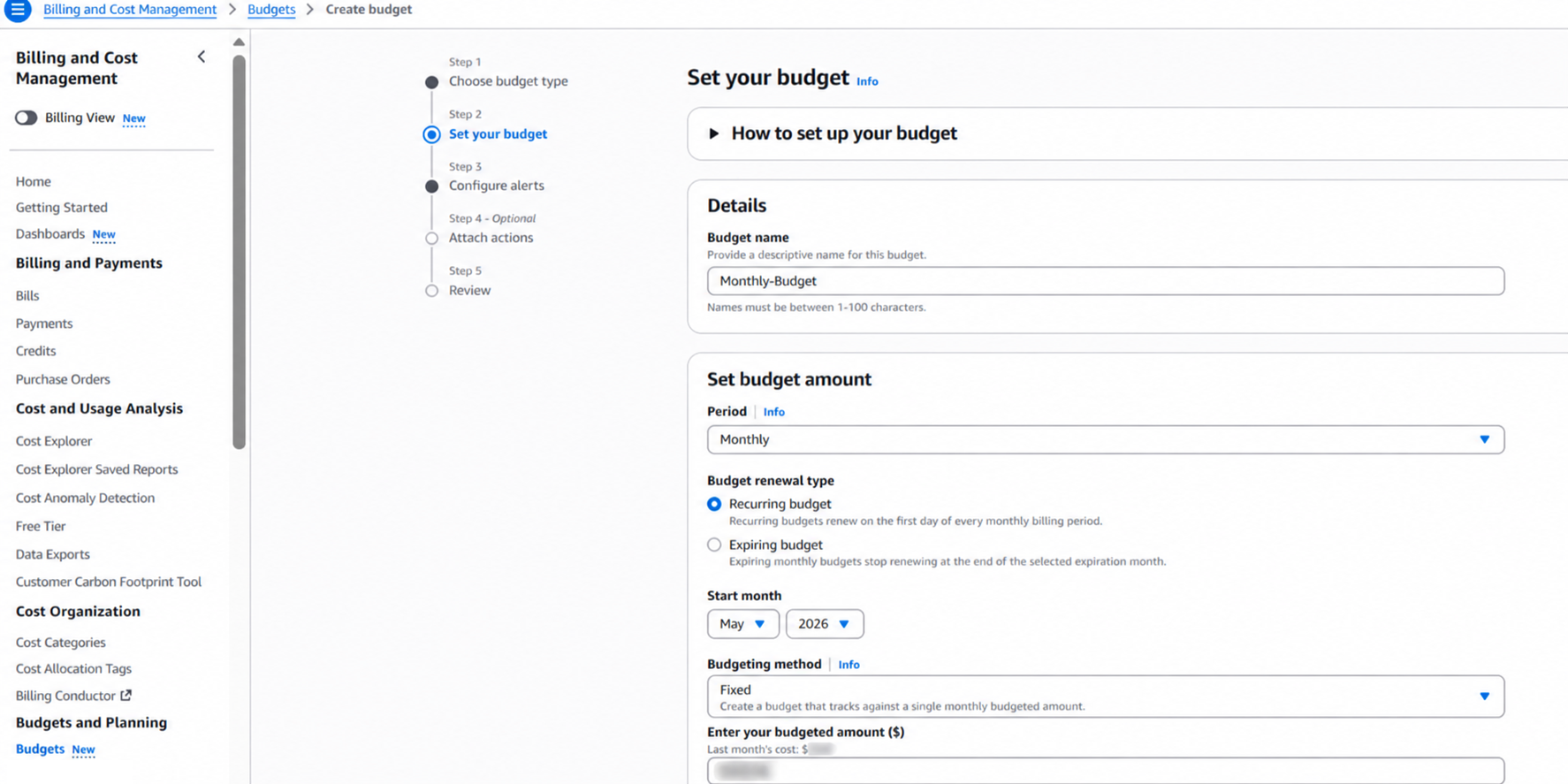1568x784 pixels.
Task: Open Bills in the sidebar
Action: tap(27, 295)
